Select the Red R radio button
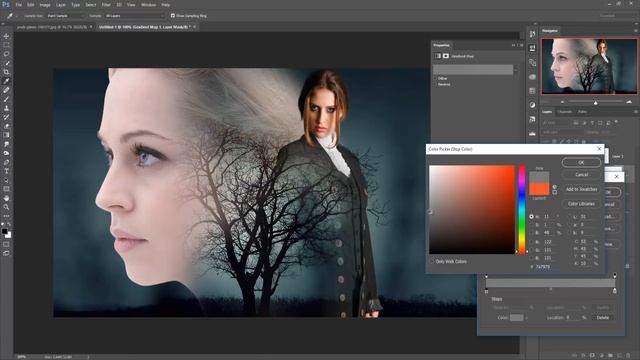Screen dimensions: 640x360 (x=531, y=242)
